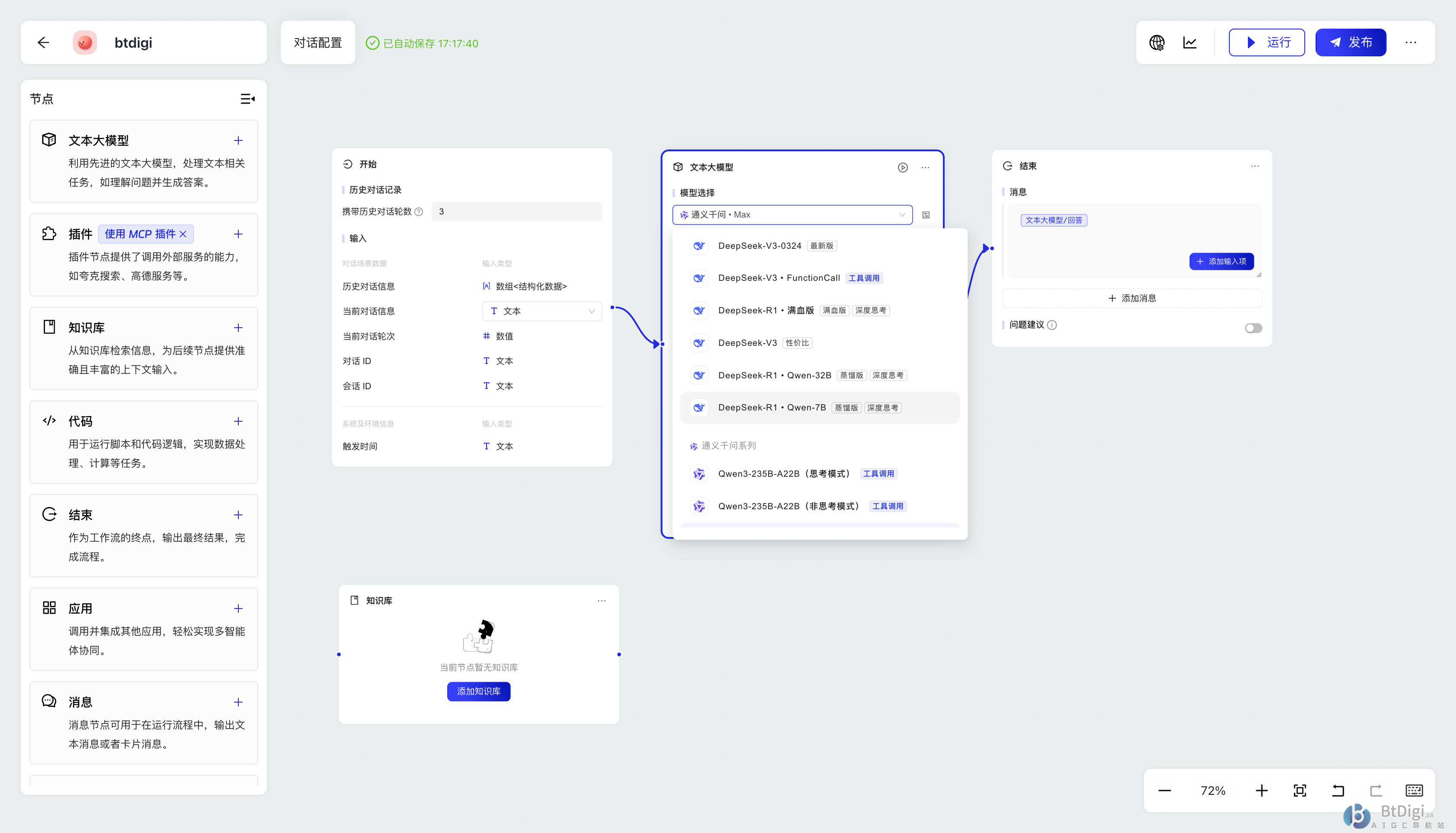Open the globe settings icon
The image size is (1456, 833).
tap(1157, 42)
